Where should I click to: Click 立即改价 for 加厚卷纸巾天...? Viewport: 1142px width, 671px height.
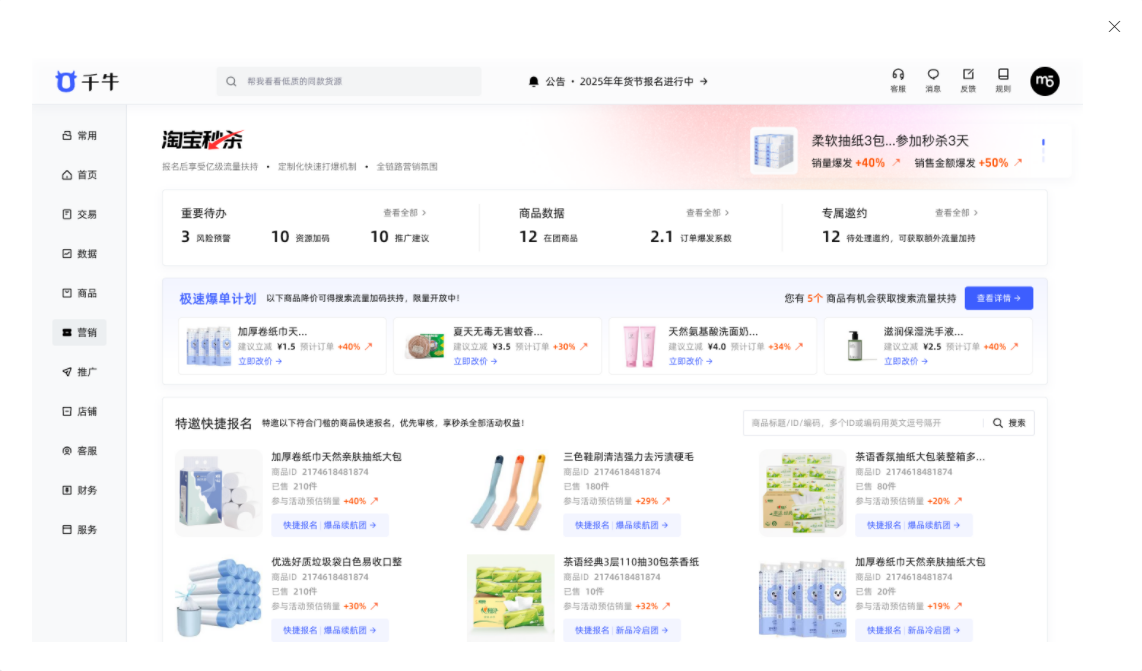(x=259, y=361)
